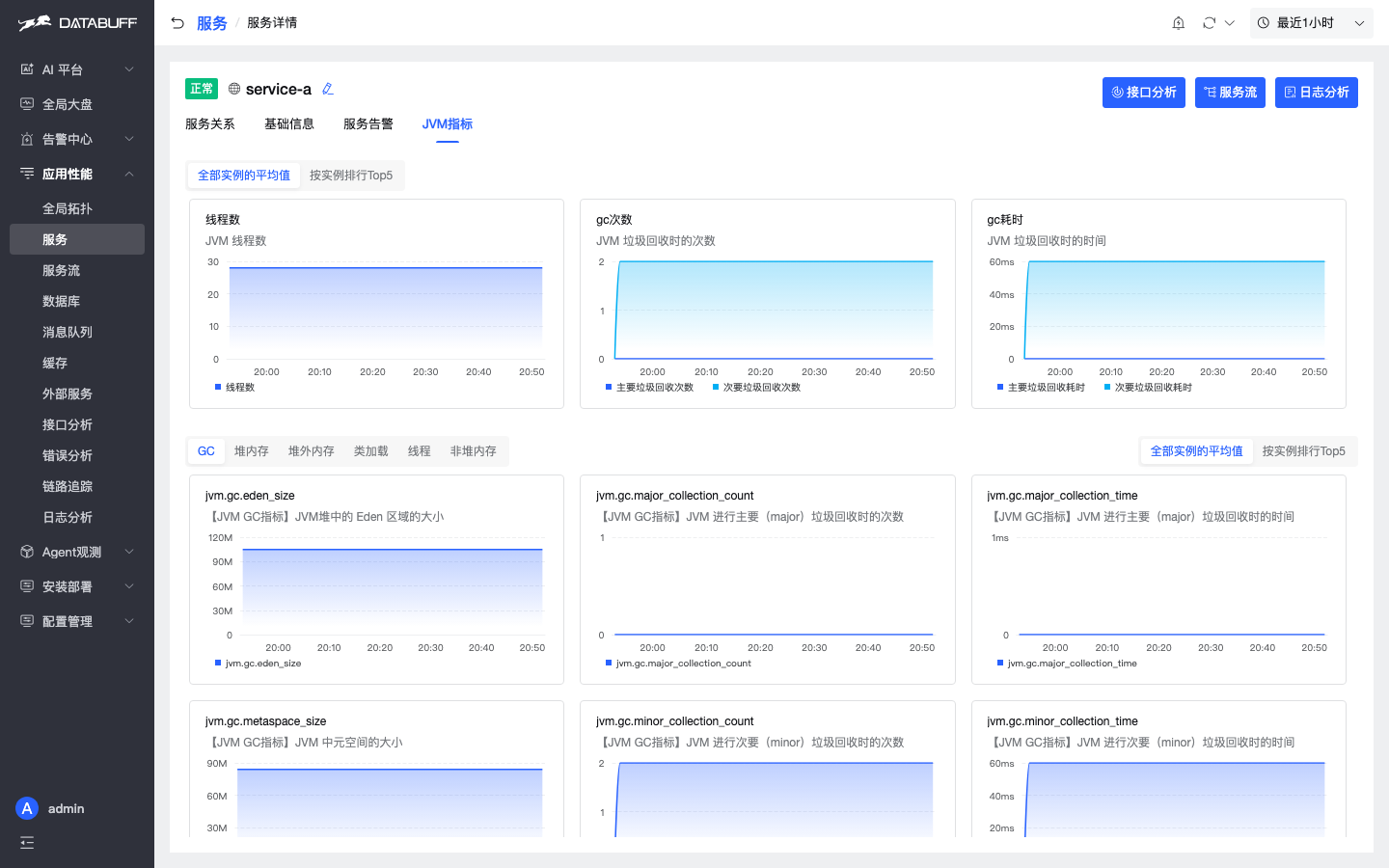Switch to the 服务告警 tab
The image size is (1389, 868).
point(368,123)
